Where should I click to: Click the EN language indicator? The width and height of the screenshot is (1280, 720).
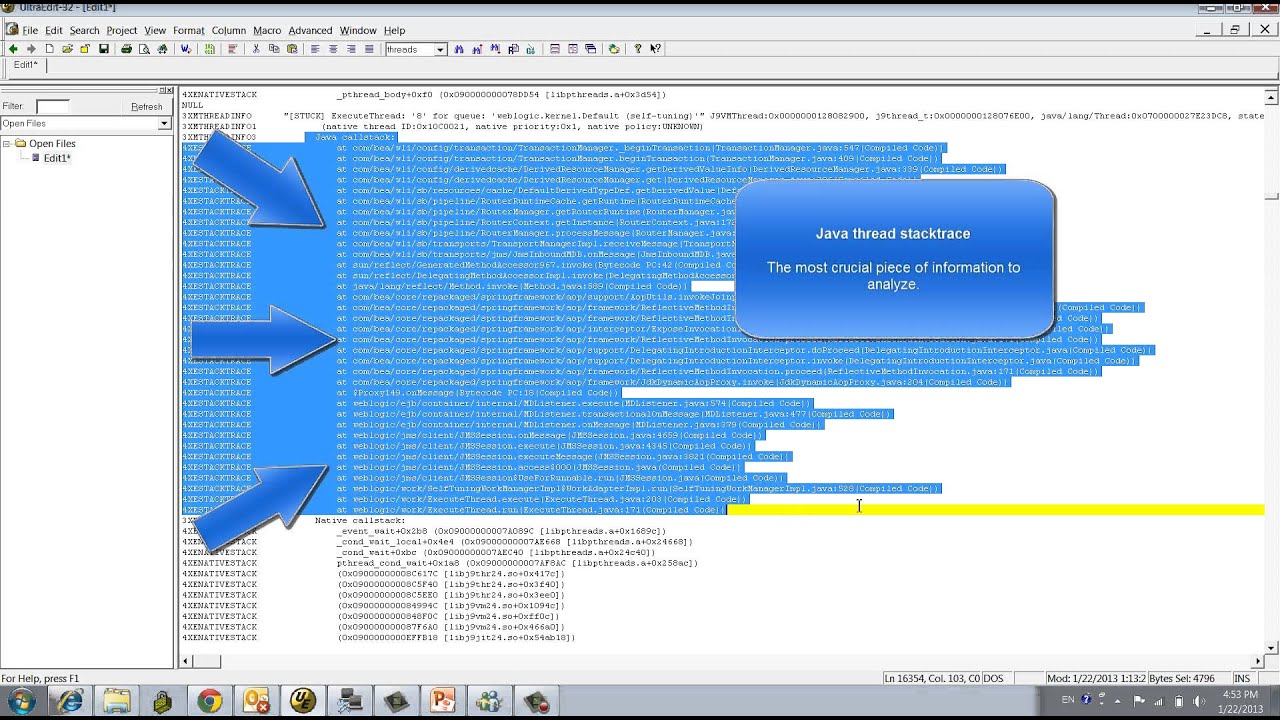point(1067,700)
